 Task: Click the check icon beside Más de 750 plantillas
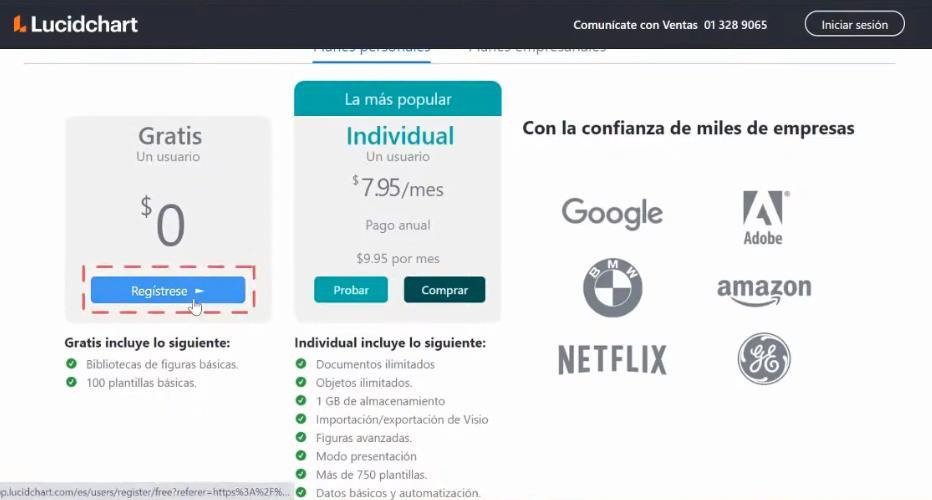301,474
